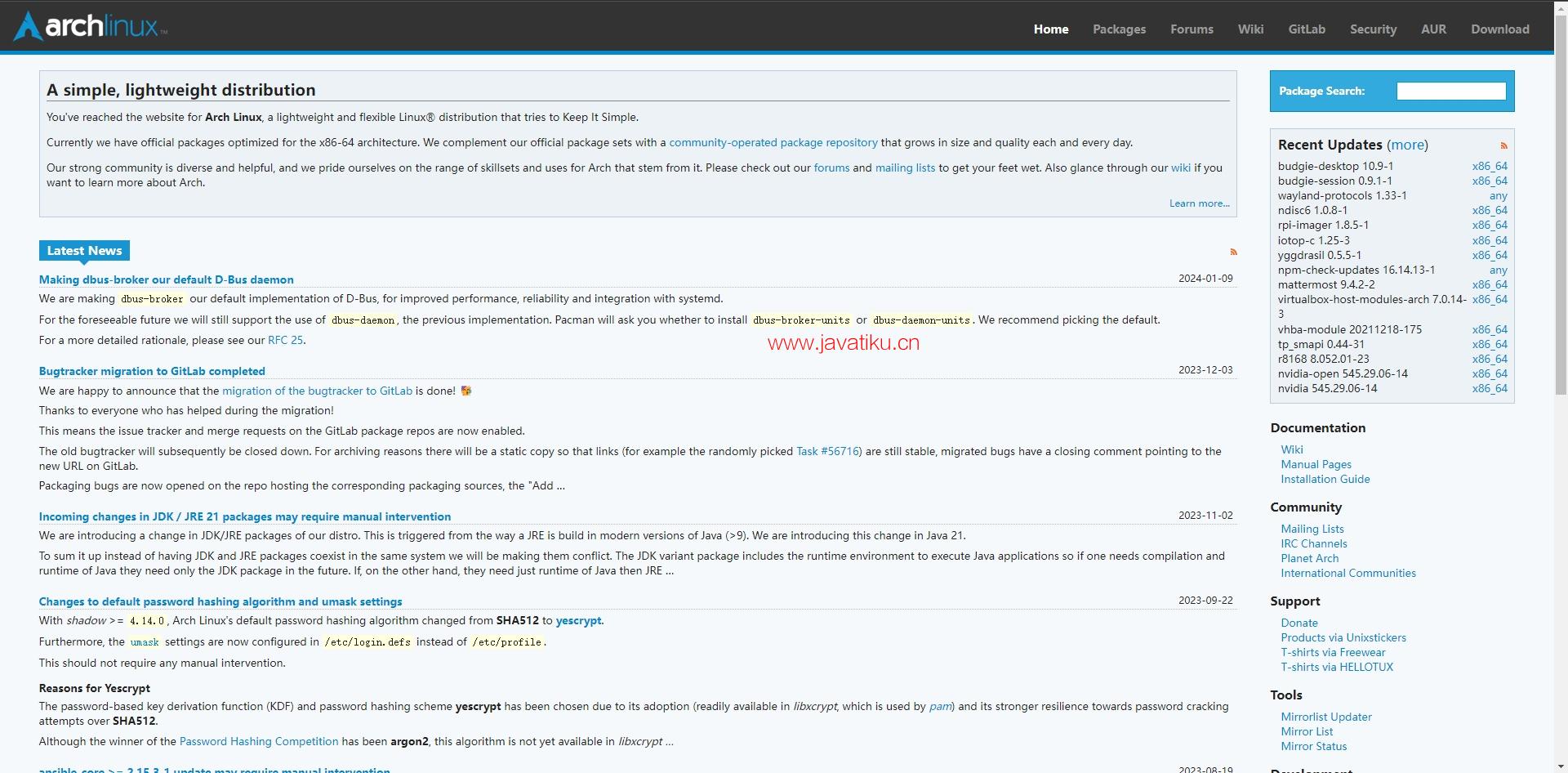Go to the Packages navigation item
This screenshot has height=773, width=1568.
pos(1119,29)
